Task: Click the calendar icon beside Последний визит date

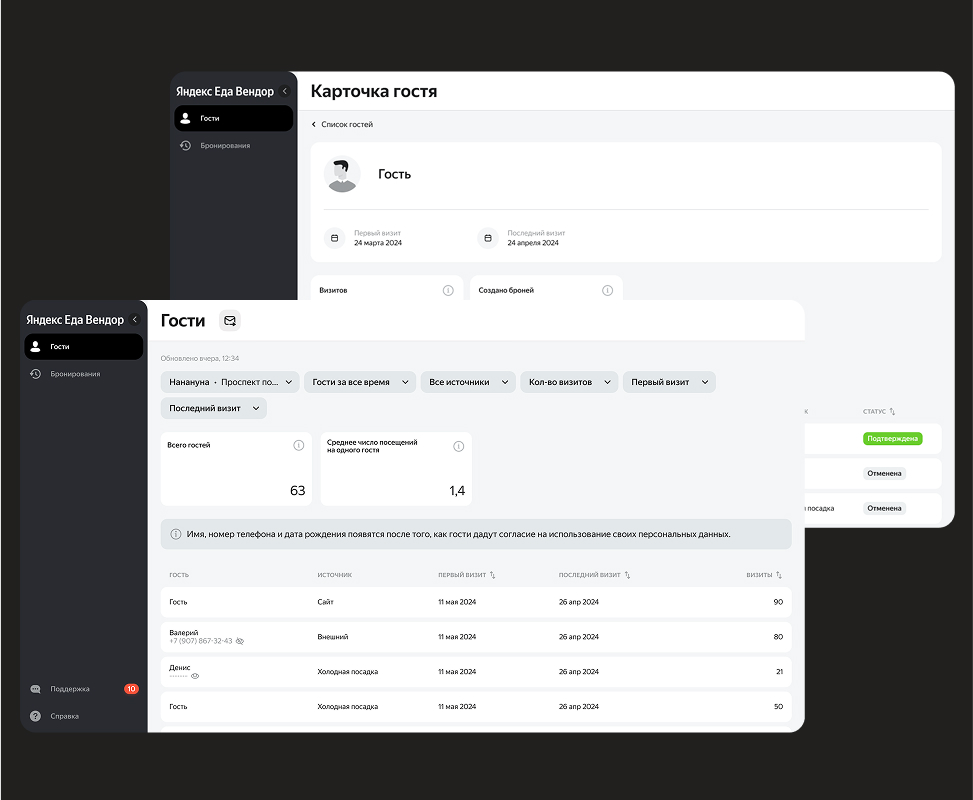Action: click(x=488, y=238)
